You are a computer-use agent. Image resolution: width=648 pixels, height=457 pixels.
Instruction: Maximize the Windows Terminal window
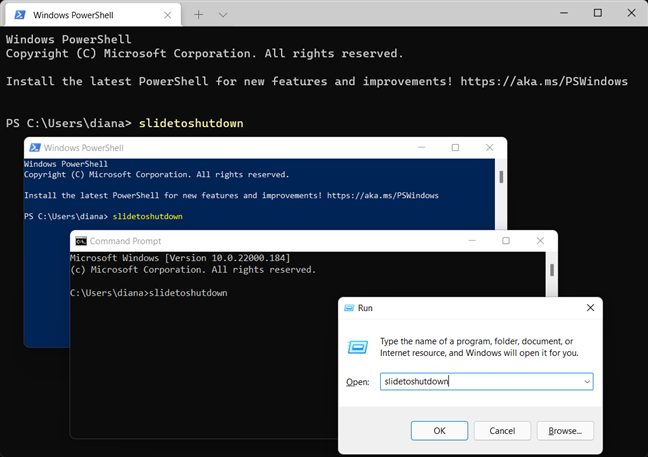tap(598, 13)
